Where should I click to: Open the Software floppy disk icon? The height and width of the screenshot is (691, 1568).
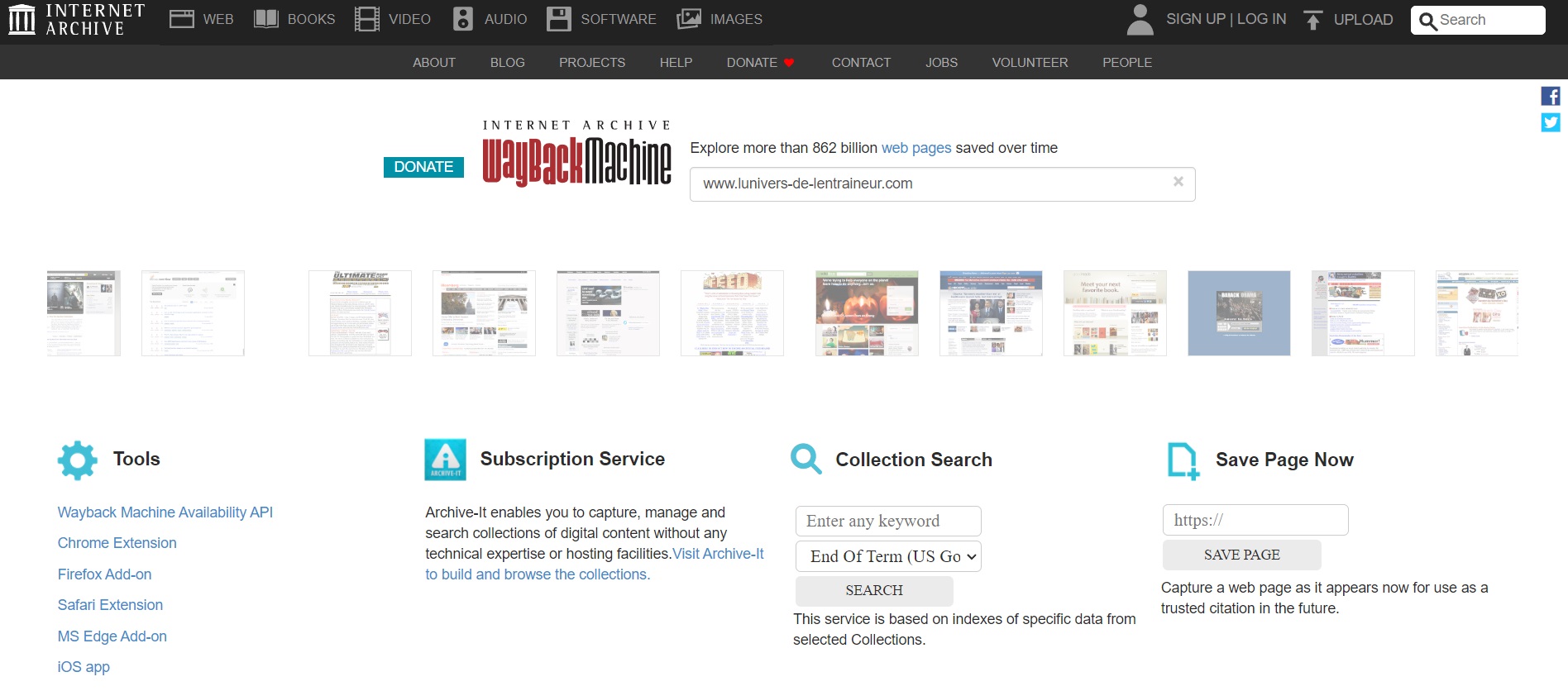[x=559, y=19]
